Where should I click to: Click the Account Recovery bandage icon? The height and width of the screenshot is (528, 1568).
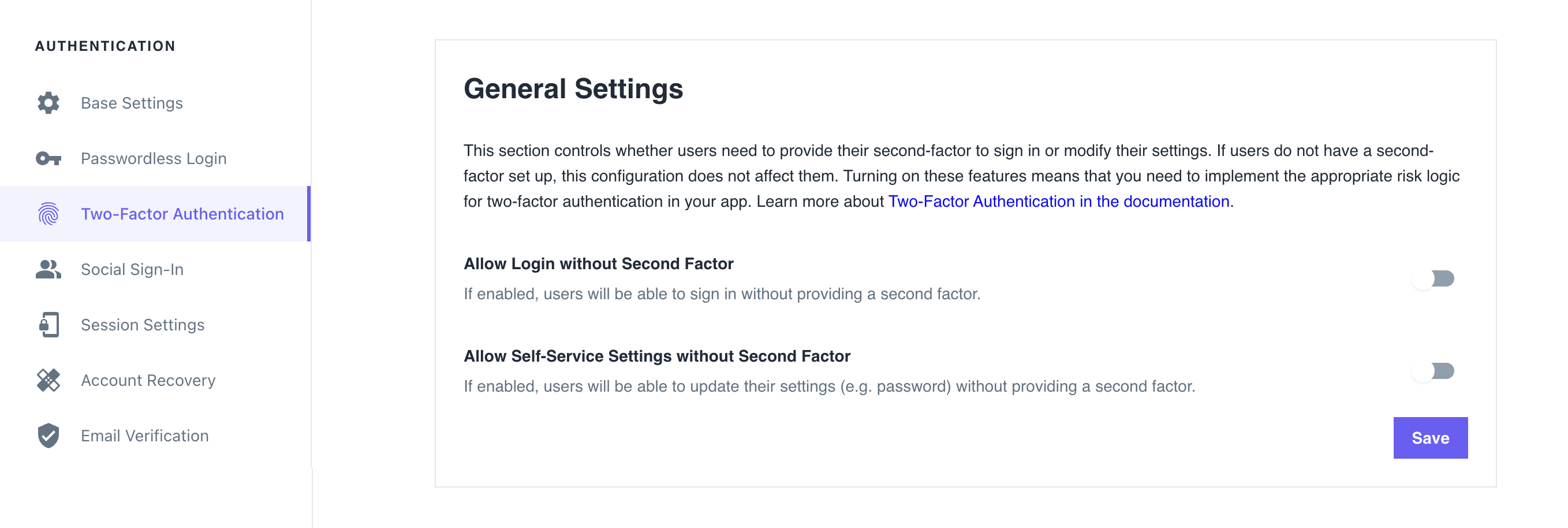tap(48, 380)
